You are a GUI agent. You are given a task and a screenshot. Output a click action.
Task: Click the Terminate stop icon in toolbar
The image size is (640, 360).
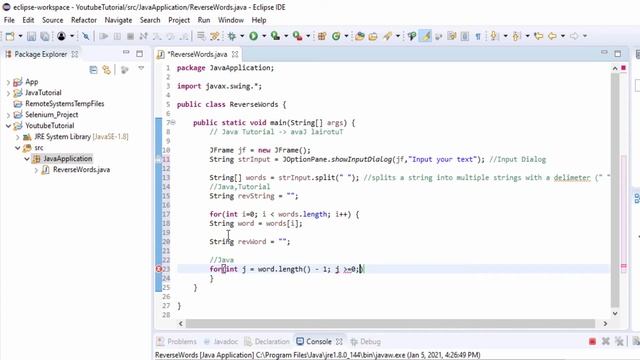pyautogui.click(x=130, y=36)
